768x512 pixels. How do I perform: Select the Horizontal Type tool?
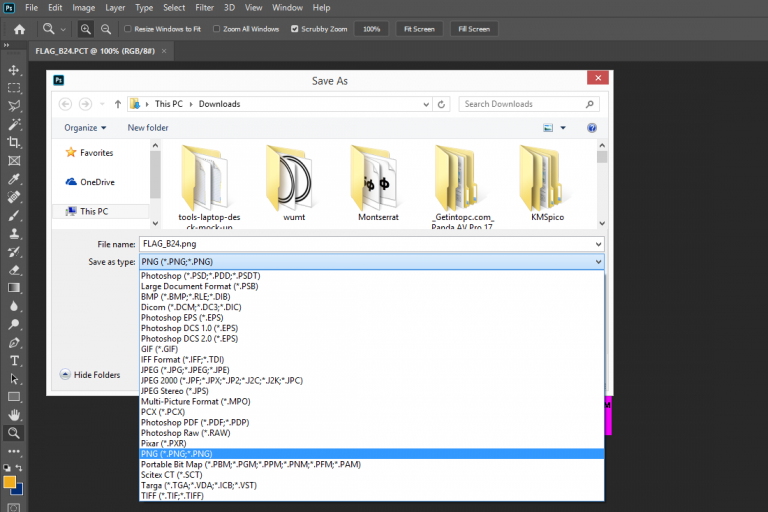[x=14, y=360]
